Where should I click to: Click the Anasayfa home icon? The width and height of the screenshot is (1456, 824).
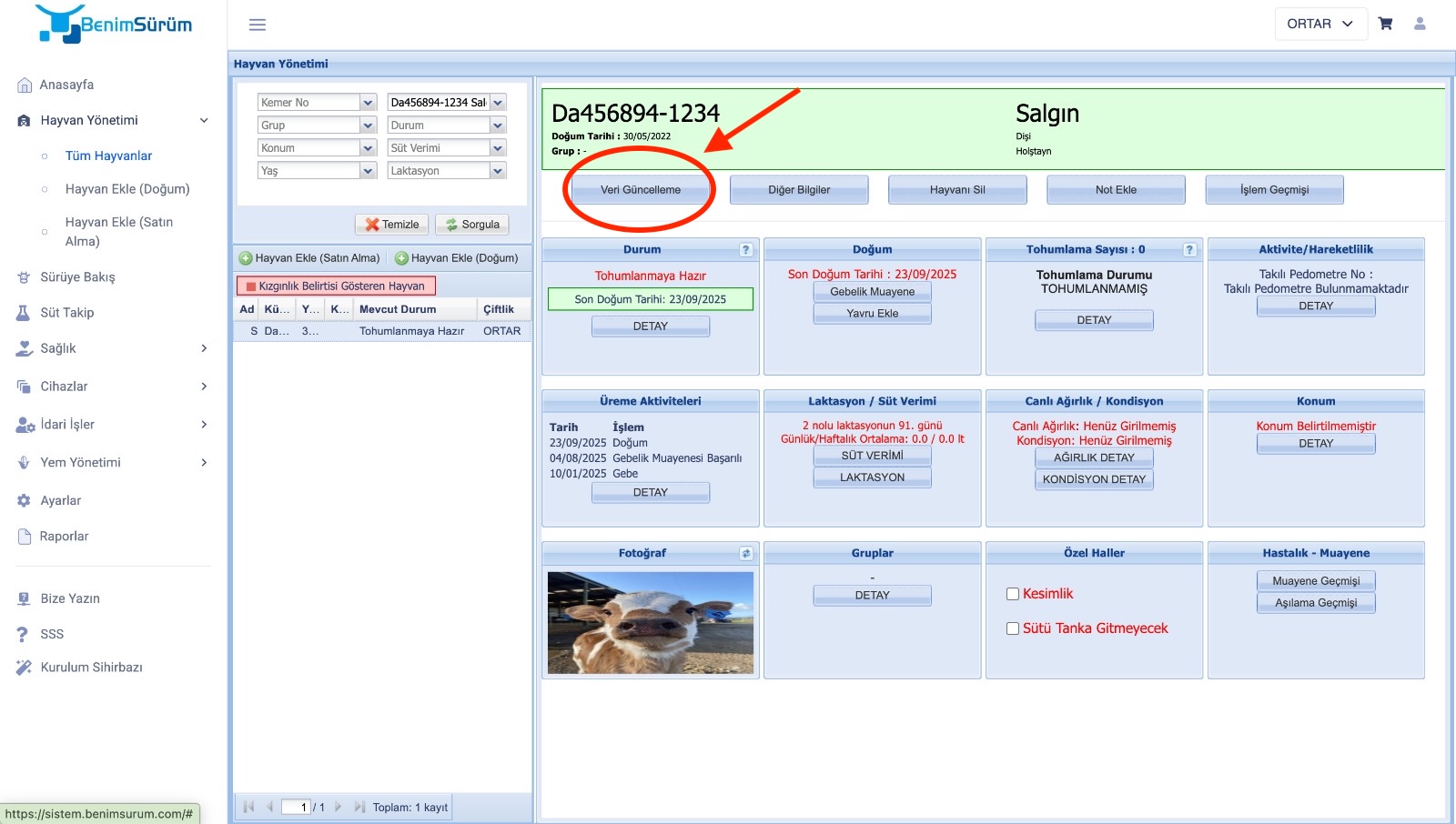tap(25, 85)
